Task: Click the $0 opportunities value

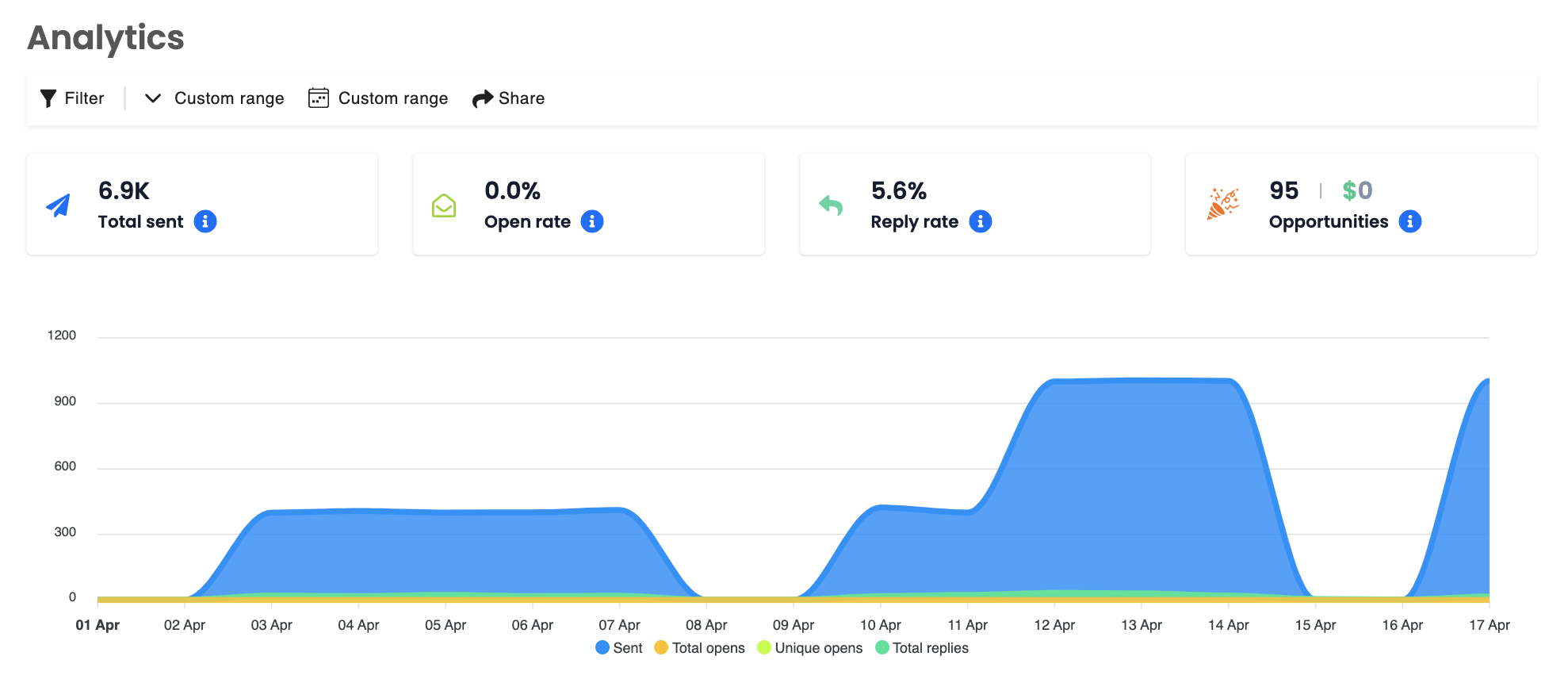Action: click(1357, 190)
